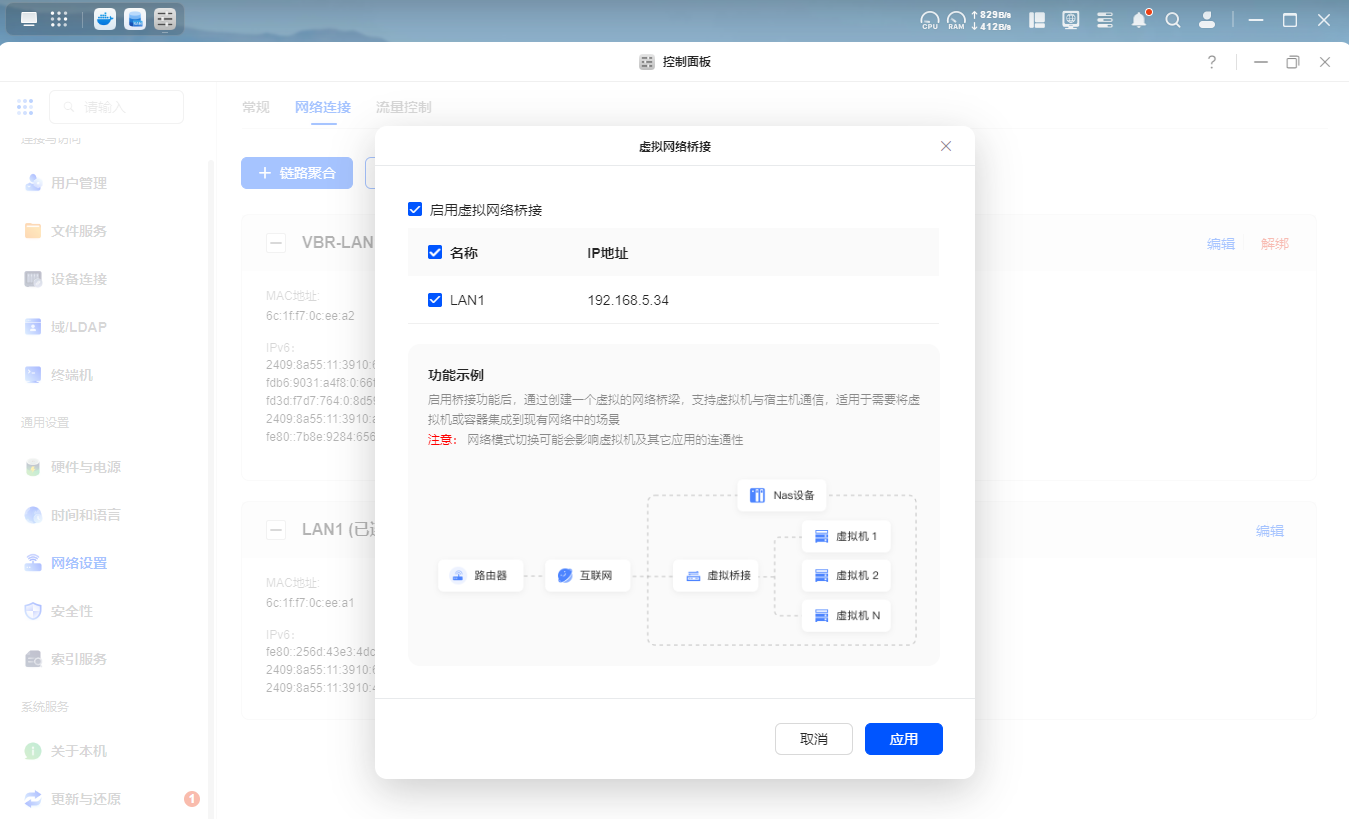
Task: View the CPU usage monitor
Action: click(928, 19)
